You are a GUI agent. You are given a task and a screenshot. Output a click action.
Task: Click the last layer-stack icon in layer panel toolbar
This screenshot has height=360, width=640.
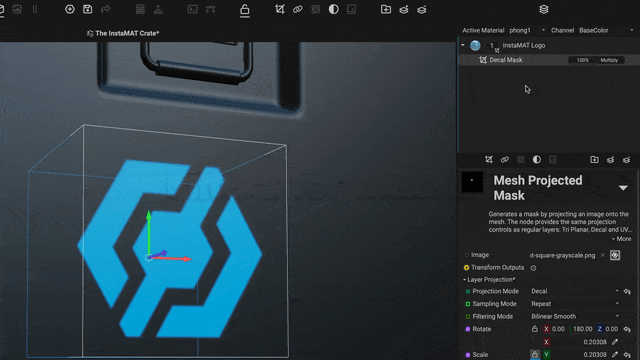coord(627,160)
